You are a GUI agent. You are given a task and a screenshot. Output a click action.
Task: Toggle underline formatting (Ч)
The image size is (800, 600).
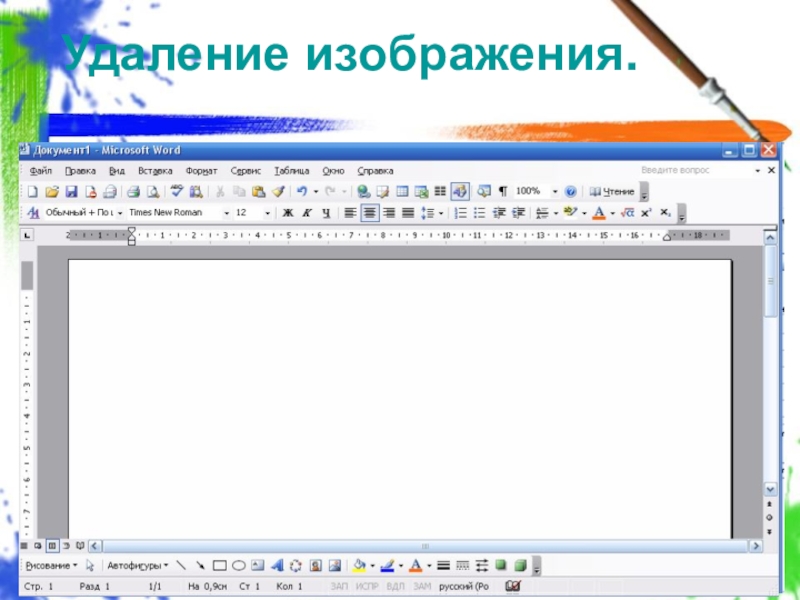[x=326, y=213]
